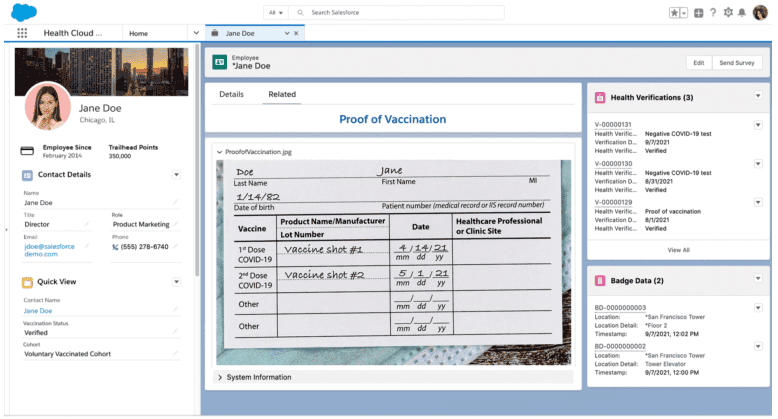The height and width of the screenshot is (419, 778).
Task: Click the Employee record icon
Action: pos(220,62)
